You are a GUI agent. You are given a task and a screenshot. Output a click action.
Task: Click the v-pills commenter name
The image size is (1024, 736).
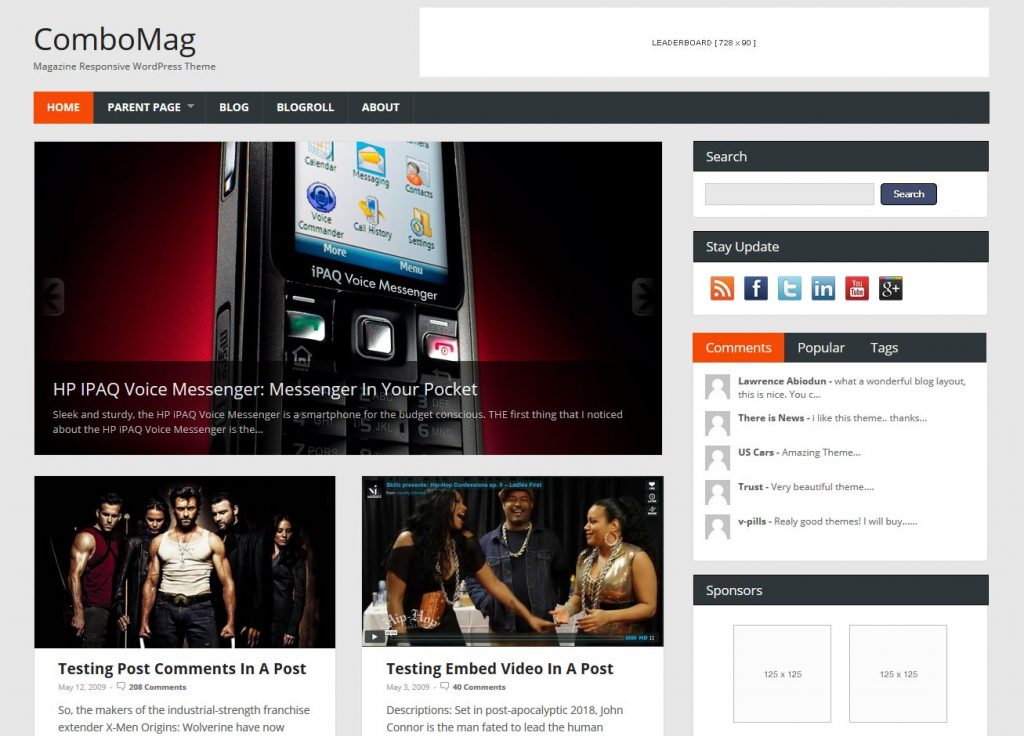coord(752,522)
